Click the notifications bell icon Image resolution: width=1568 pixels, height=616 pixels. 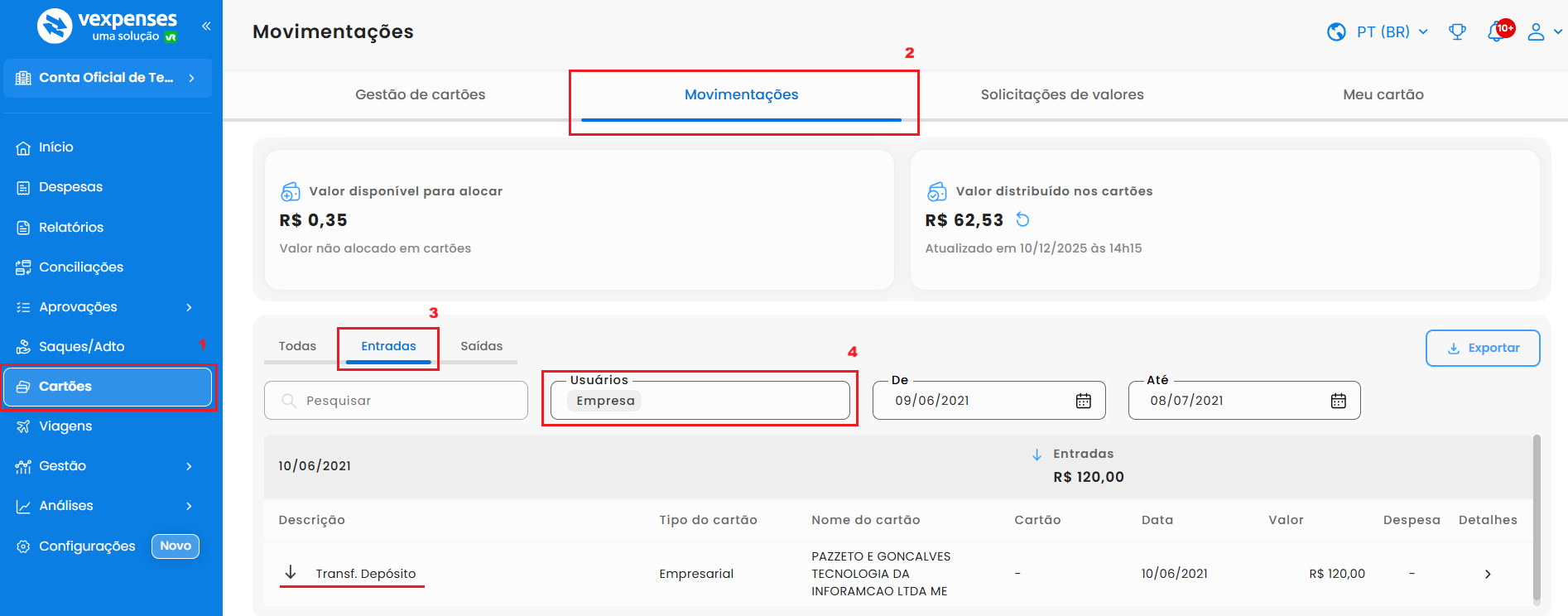click(1496, 32)
